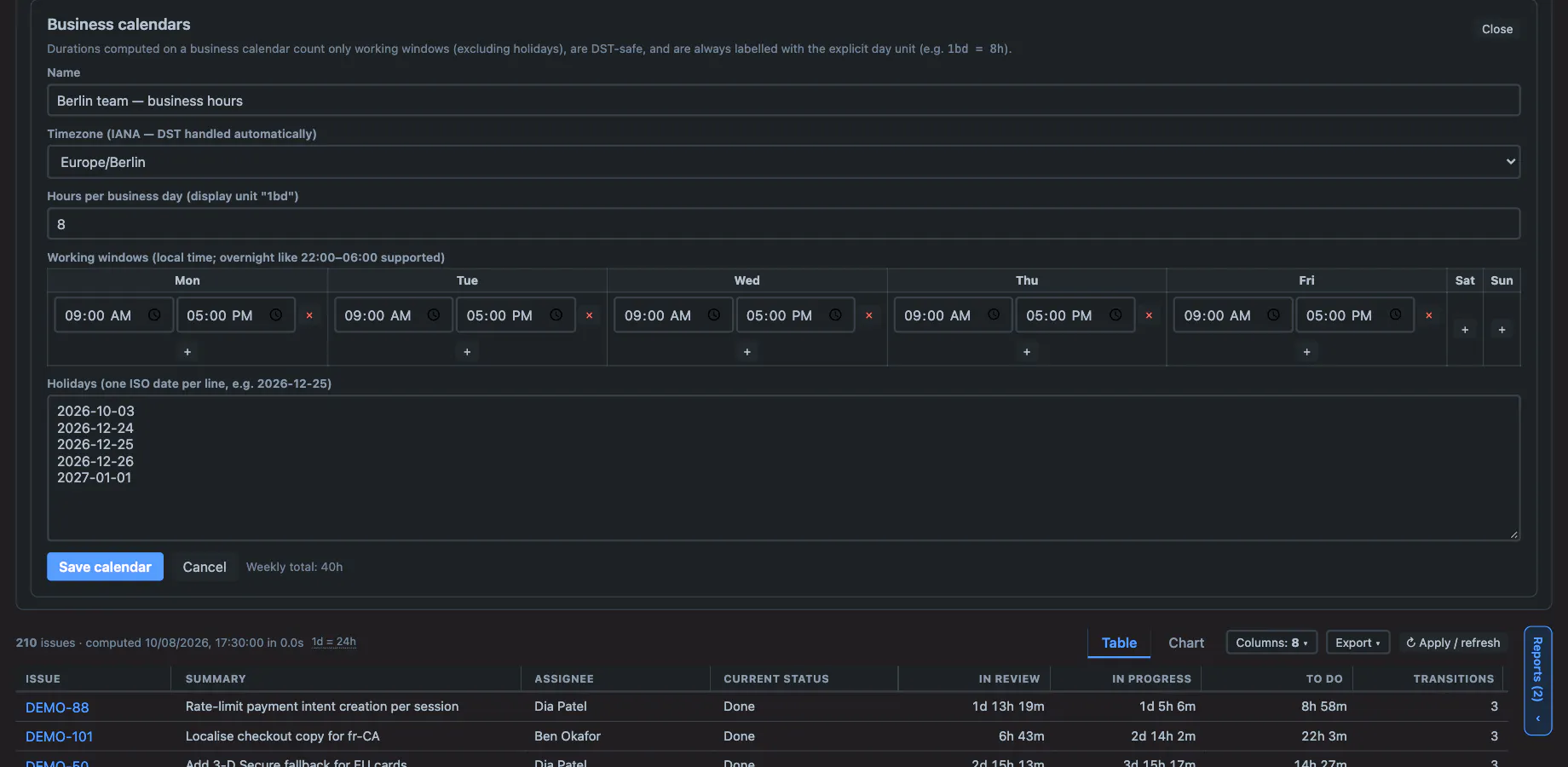1568x767 pixels.
Task: Remove Tuesday working window with red x
Action: click(589, 315)
